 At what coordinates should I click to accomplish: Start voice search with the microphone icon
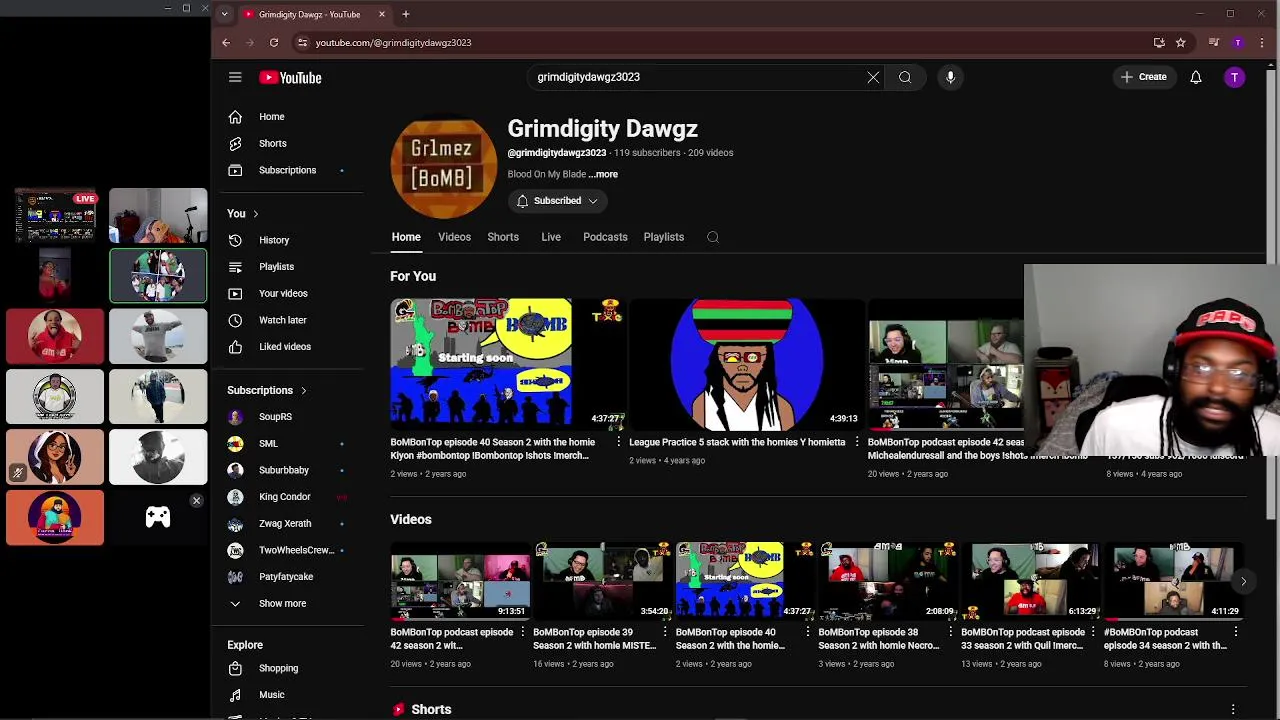click(x=950, y=77)
